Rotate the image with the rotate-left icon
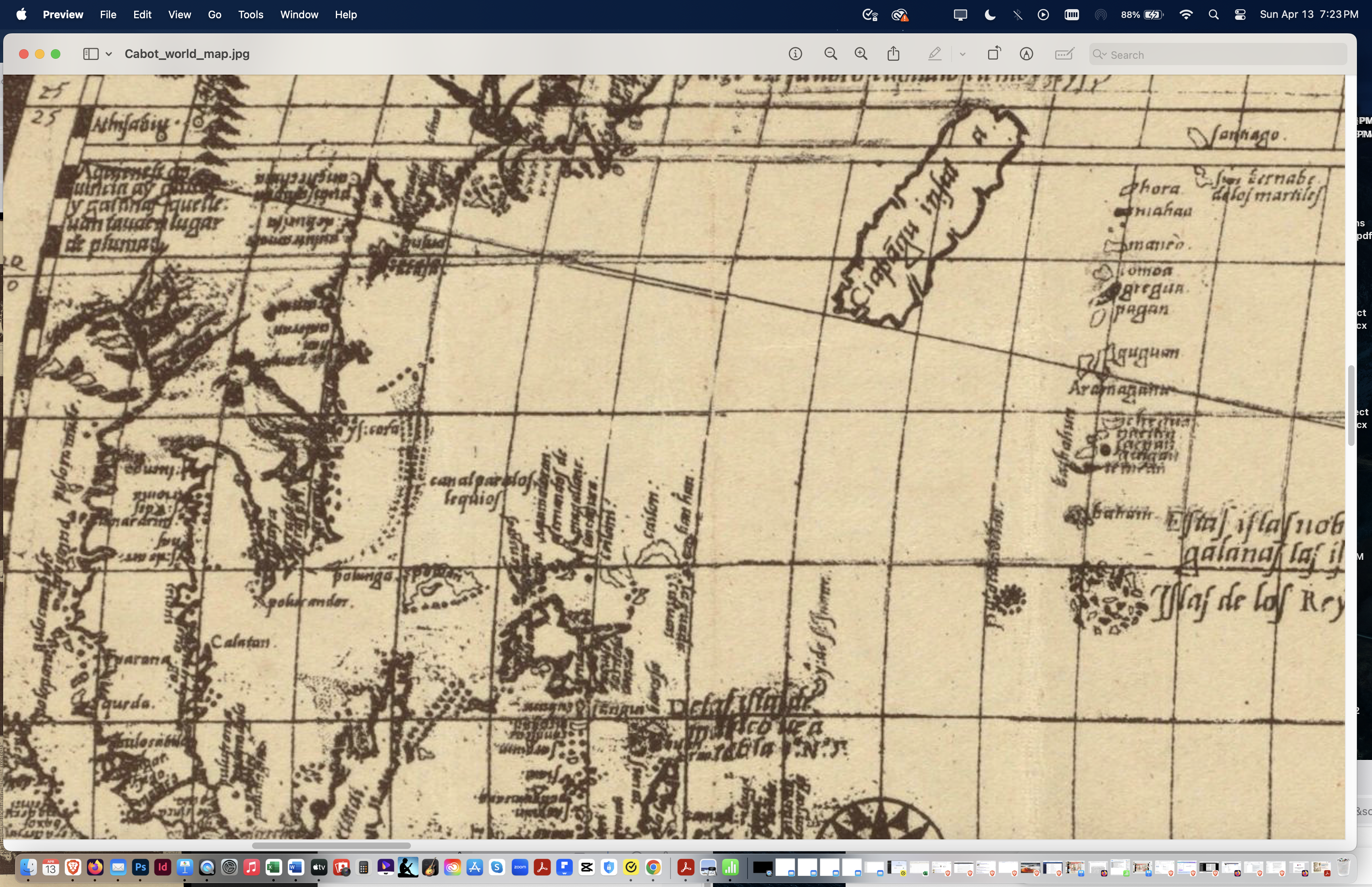 994,54
